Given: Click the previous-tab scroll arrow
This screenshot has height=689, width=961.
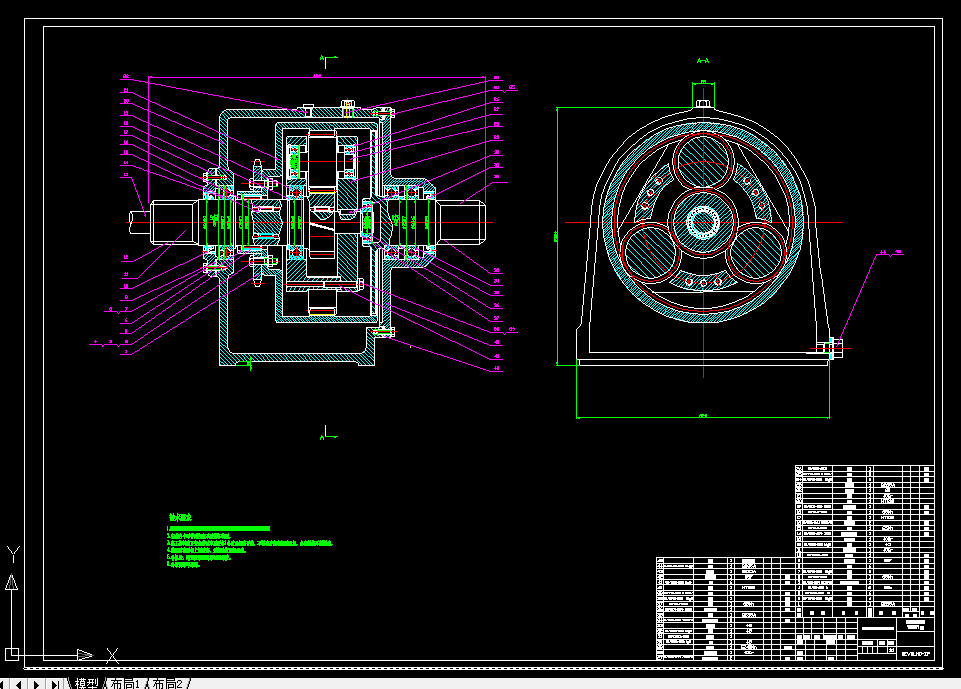Looking at the screenshot, I should click(20, 683).
